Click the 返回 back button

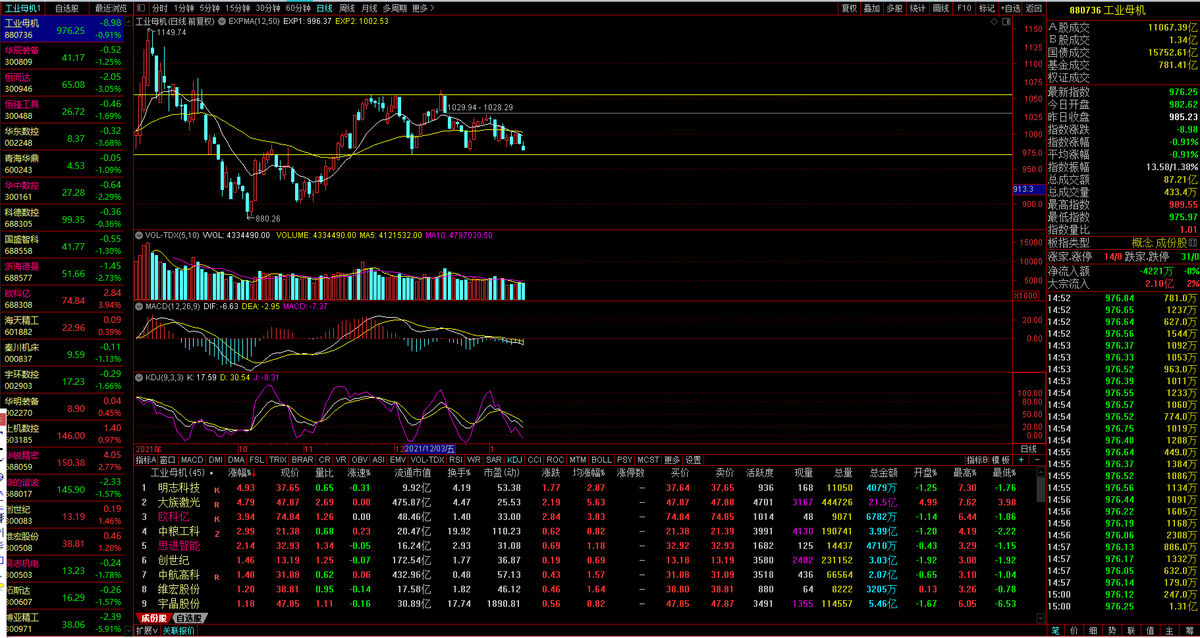[x=1033, y=7]
